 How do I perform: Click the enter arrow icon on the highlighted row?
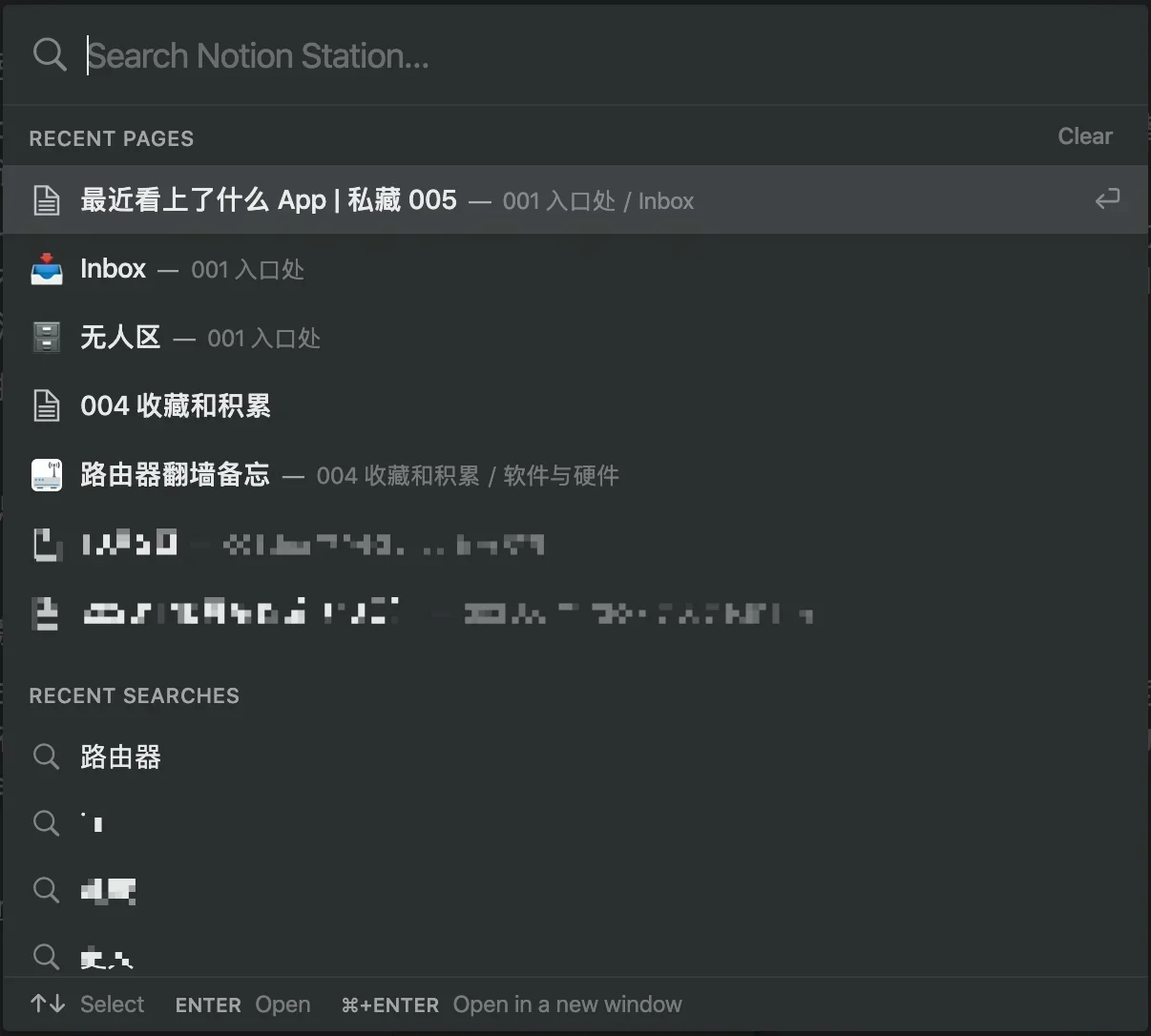pos(1108,199)
